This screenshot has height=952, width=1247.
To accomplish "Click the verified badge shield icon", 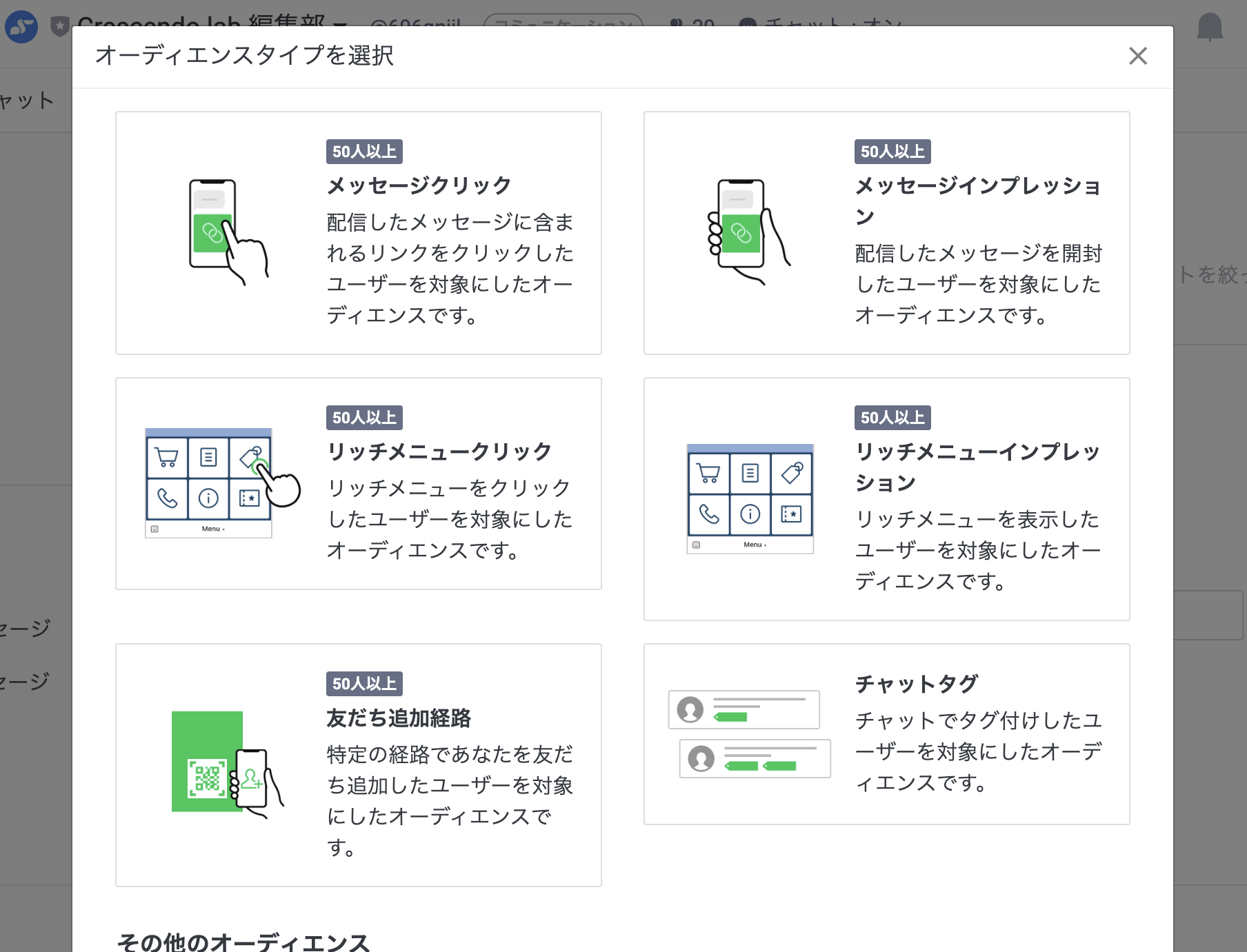I will point(59,25).
